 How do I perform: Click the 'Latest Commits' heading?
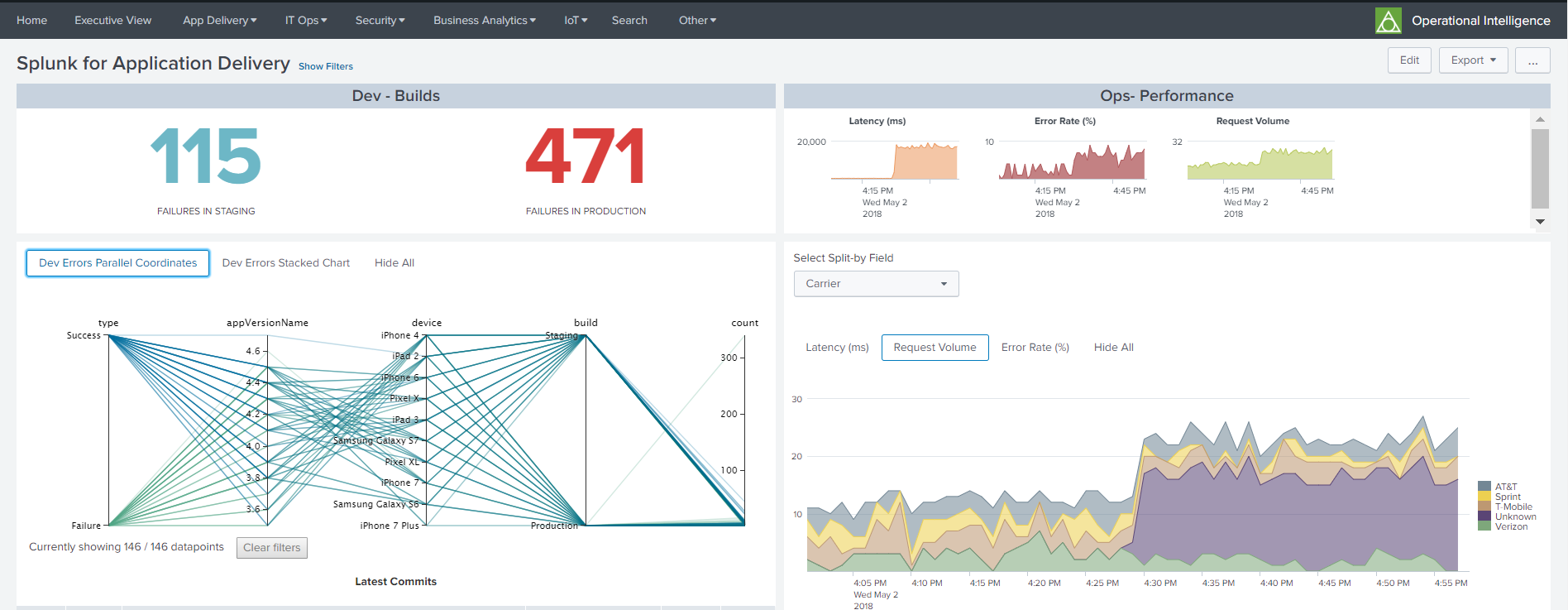396,582
